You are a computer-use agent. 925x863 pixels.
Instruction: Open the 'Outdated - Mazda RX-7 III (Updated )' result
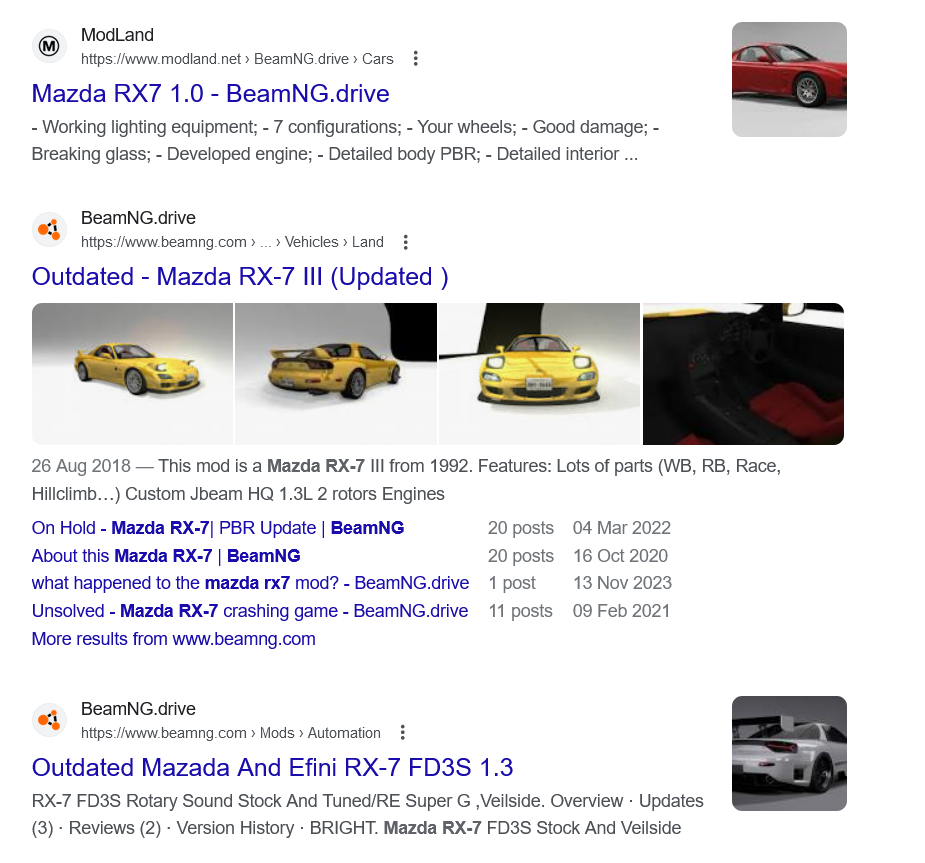(x=240, y=277)
